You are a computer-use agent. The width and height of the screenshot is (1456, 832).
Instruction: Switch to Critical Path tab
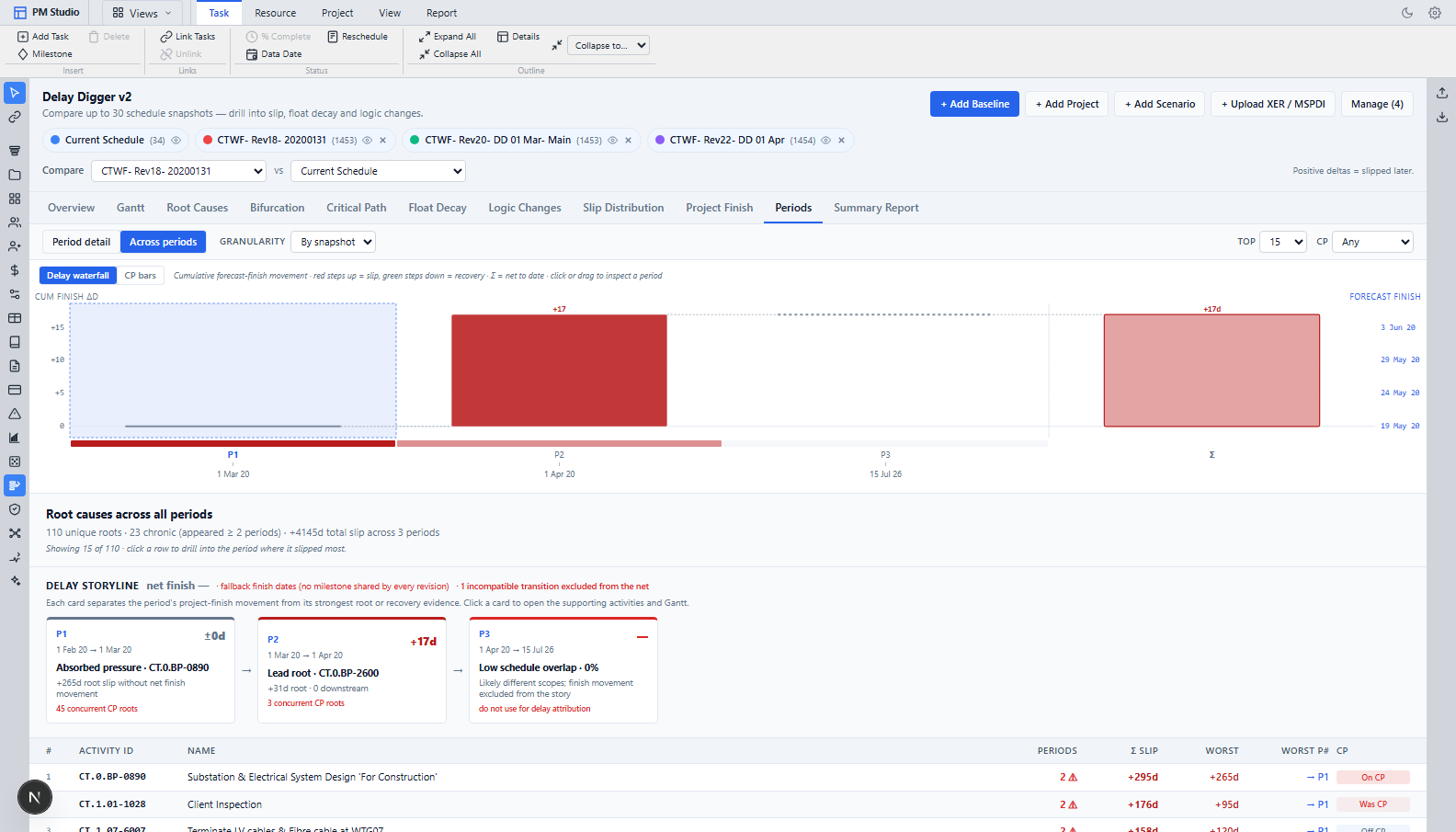click(x=356, y=208)
